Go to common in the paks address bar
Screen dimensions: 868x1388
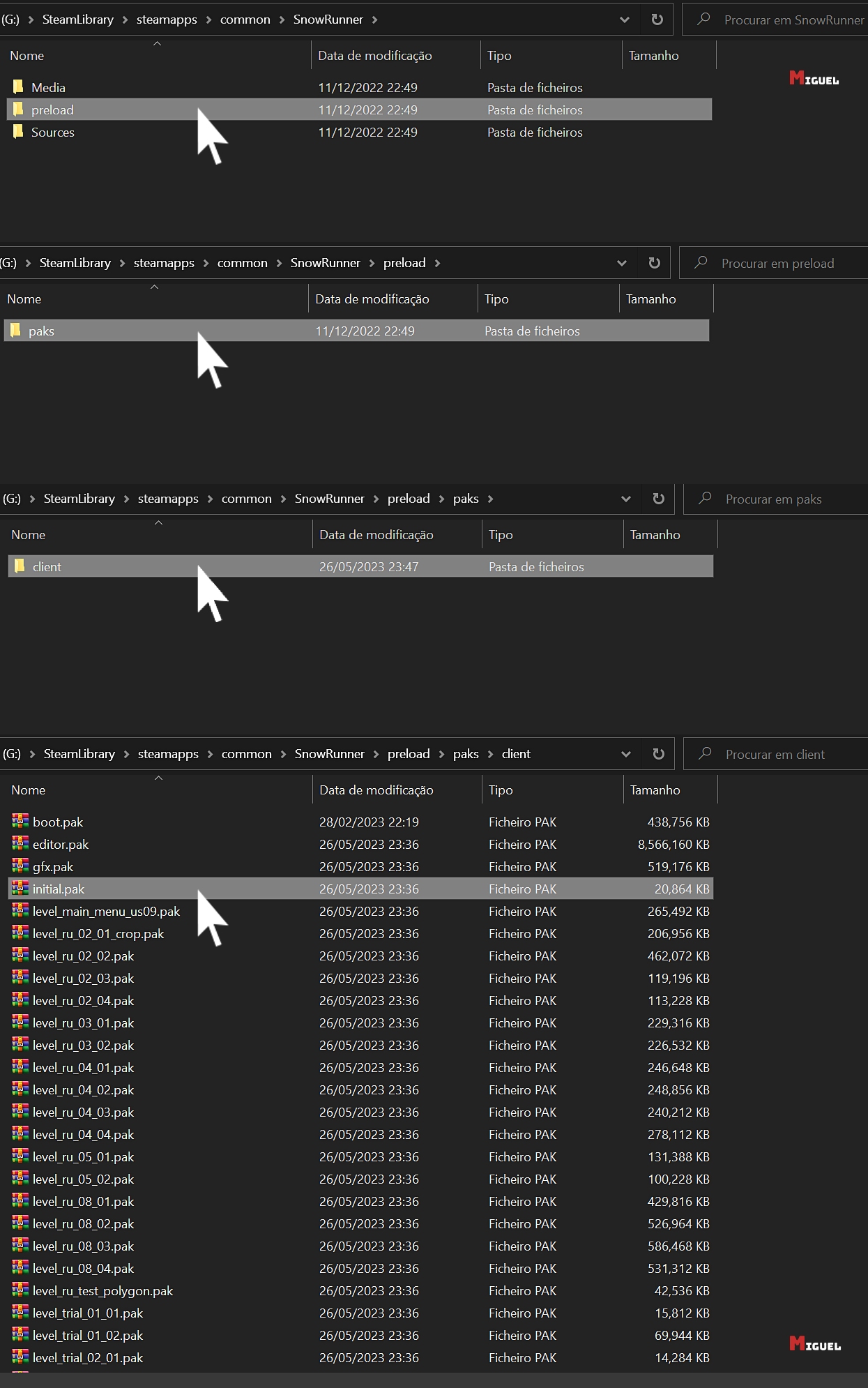point(247,499)
